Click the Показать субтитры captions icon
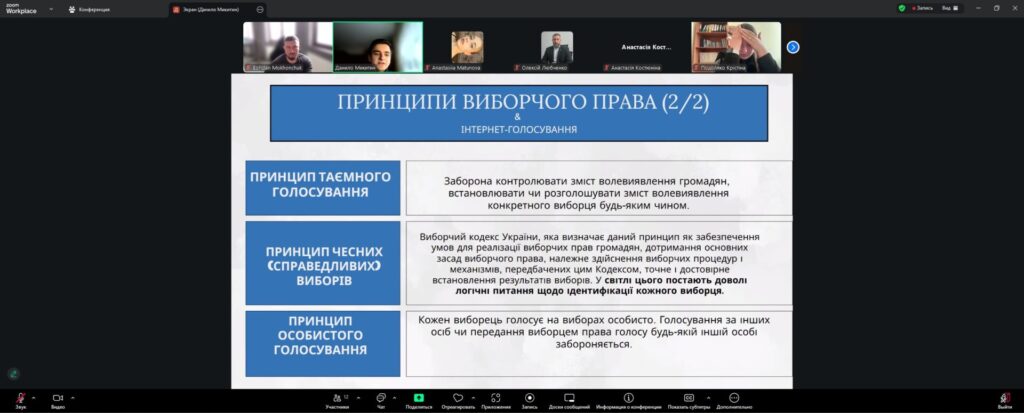The image size is (1024, 413). tap(688, 398)
